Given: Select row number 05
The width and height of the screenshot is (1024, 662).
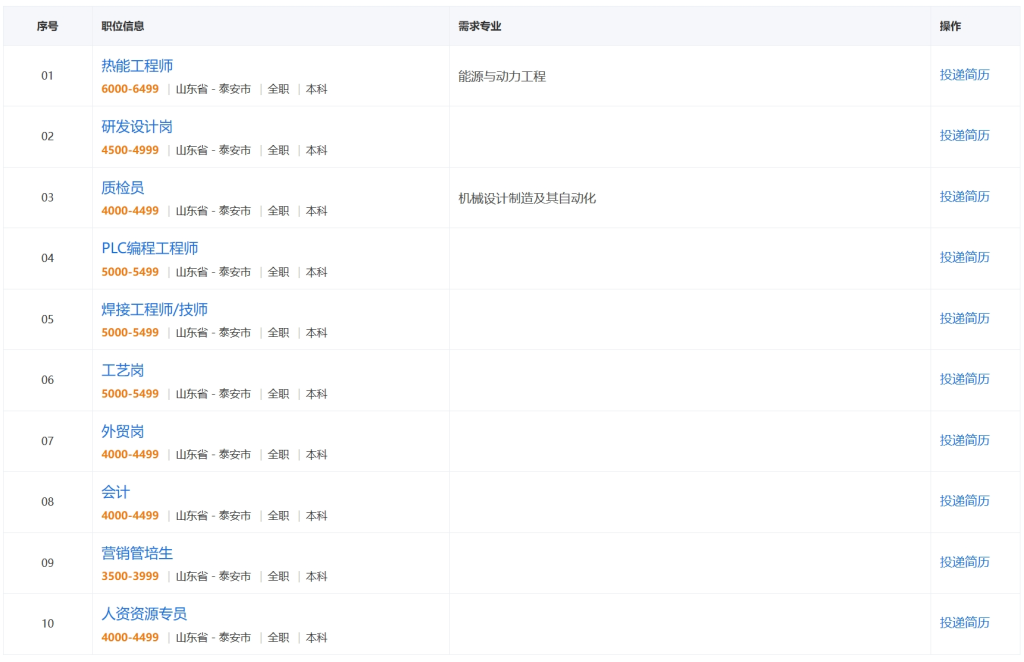Looking at the screenshot, I should (x=48, y=319).
